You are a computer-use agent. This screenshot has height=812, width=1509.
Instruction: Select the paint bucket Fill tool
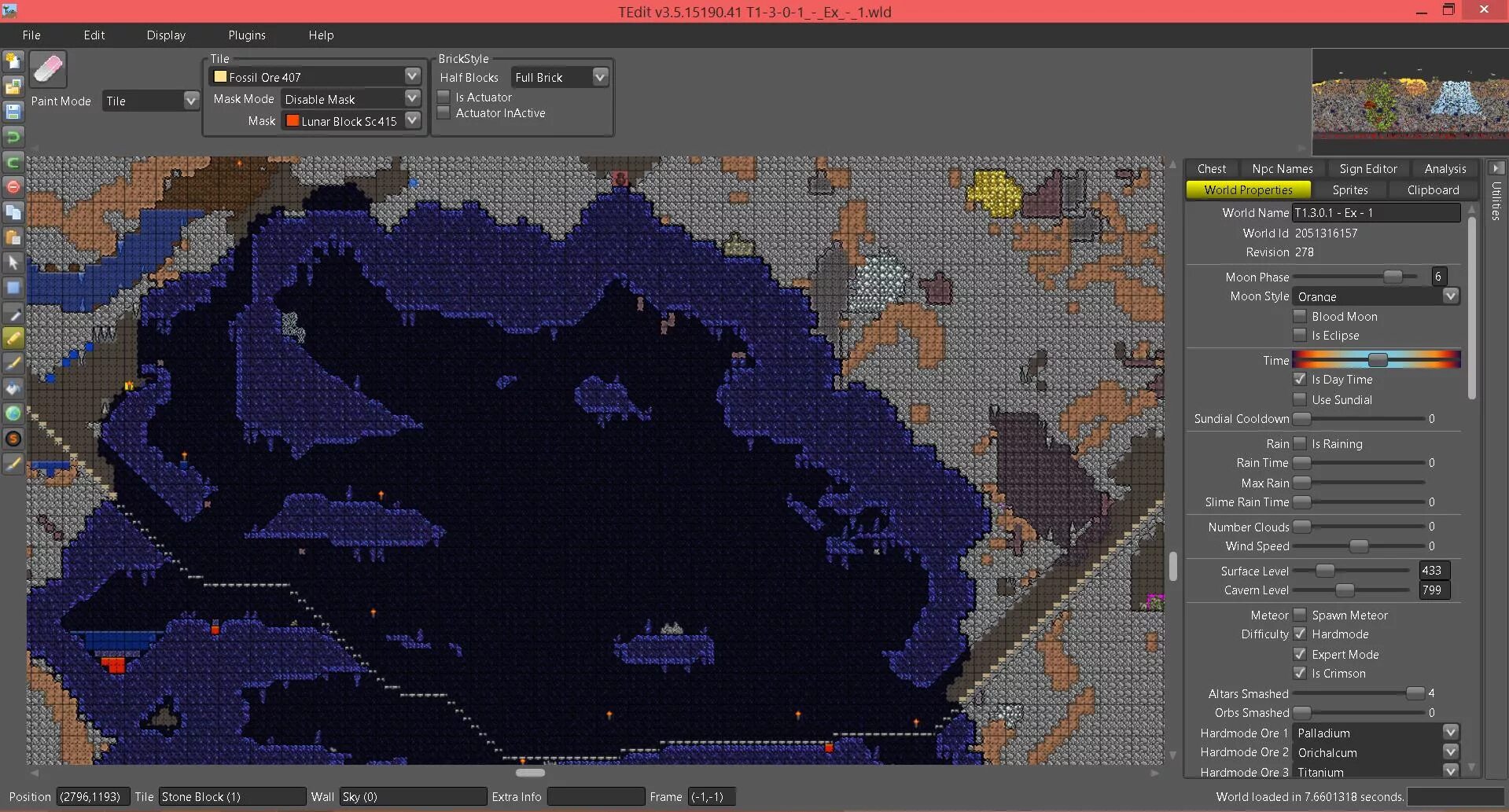tap(13, 388)
